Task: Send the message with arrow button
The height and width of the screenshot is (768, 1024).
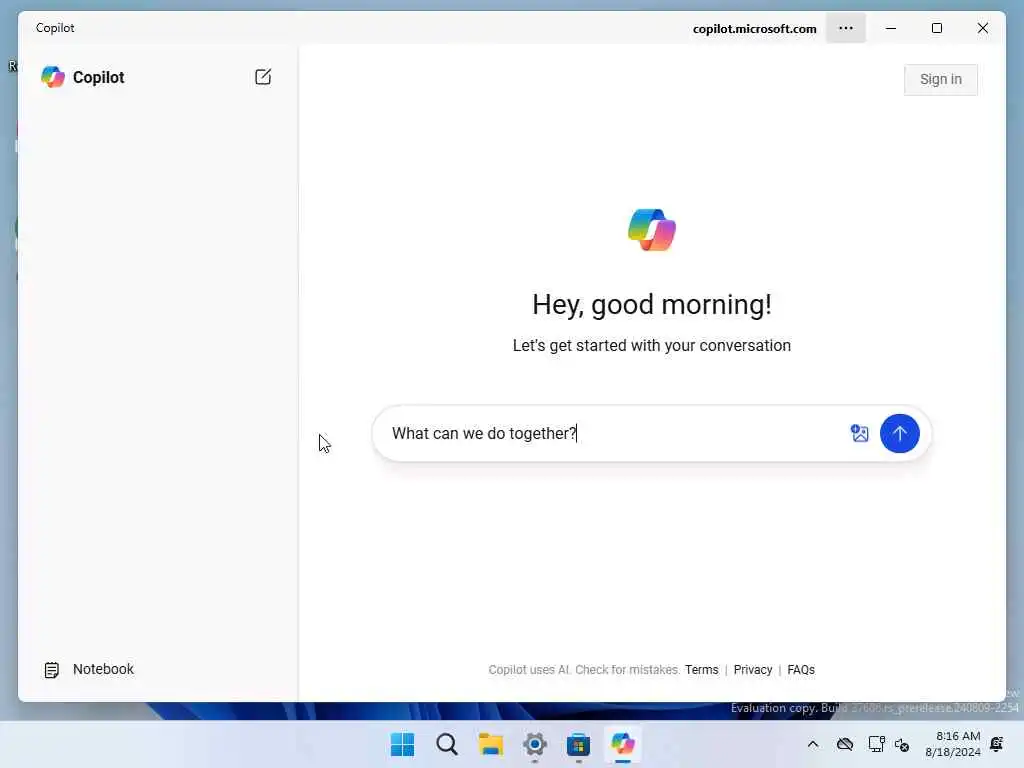Action: coord(899,433)
